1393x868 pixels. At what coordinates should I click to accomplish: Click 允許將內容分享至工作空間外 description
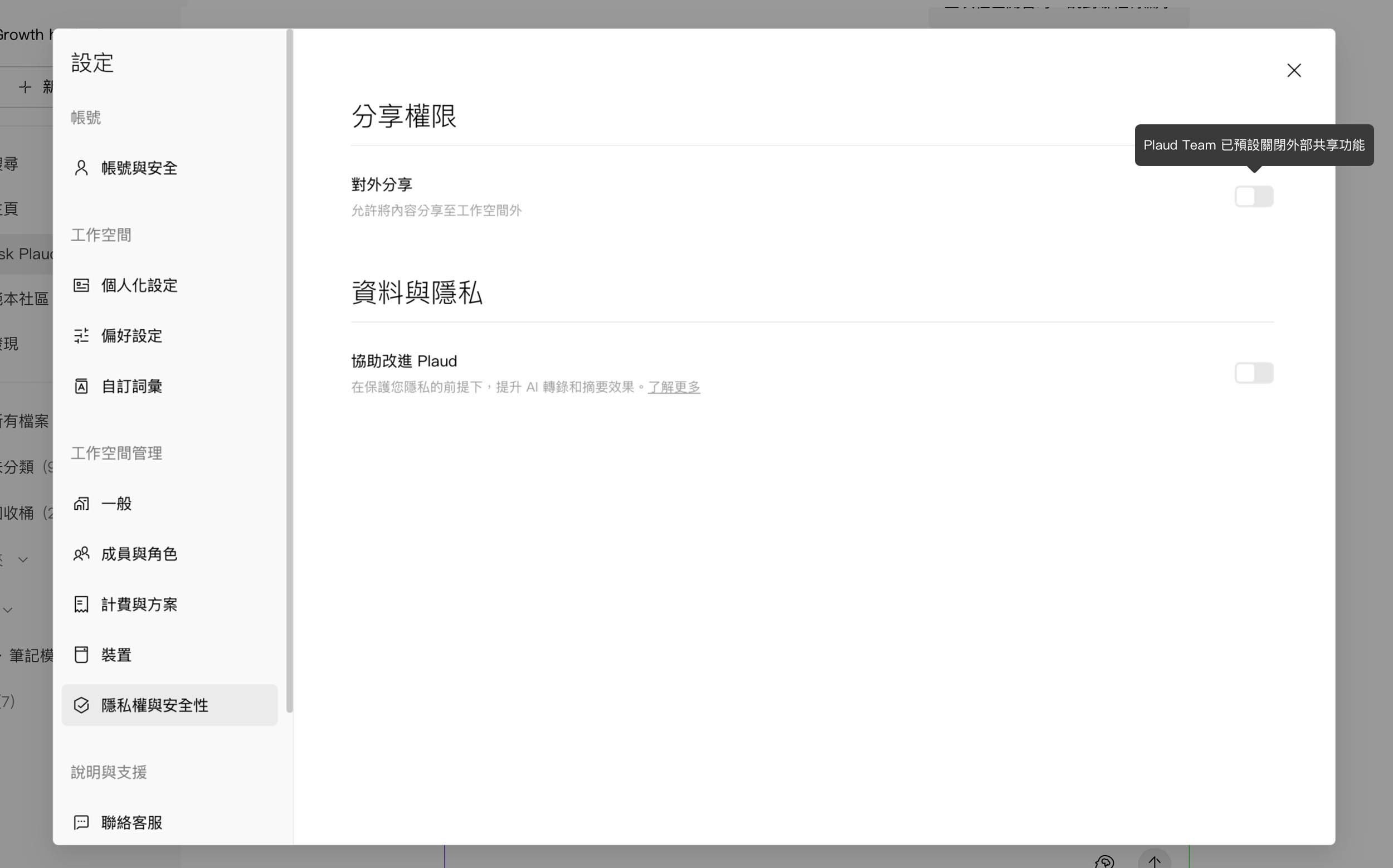click(x=436, y=211)
